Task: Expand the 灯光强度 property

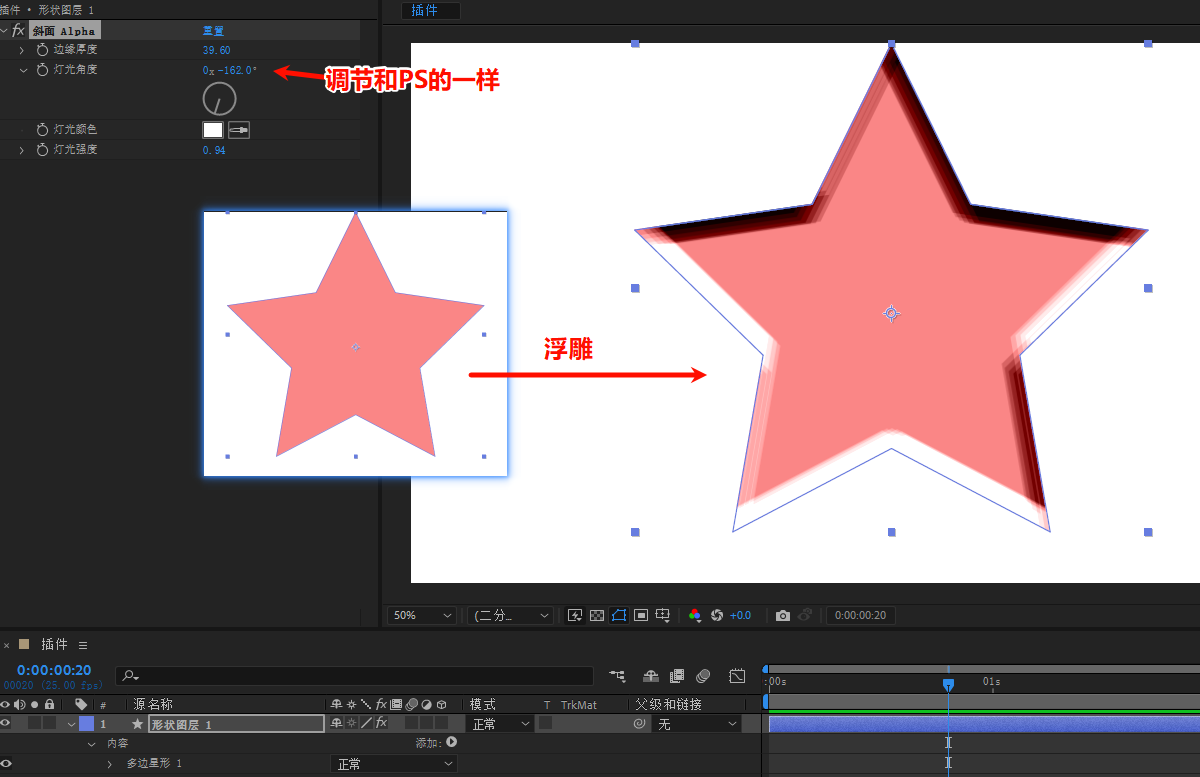Action: pyautogui.click(x=22, y=150)
